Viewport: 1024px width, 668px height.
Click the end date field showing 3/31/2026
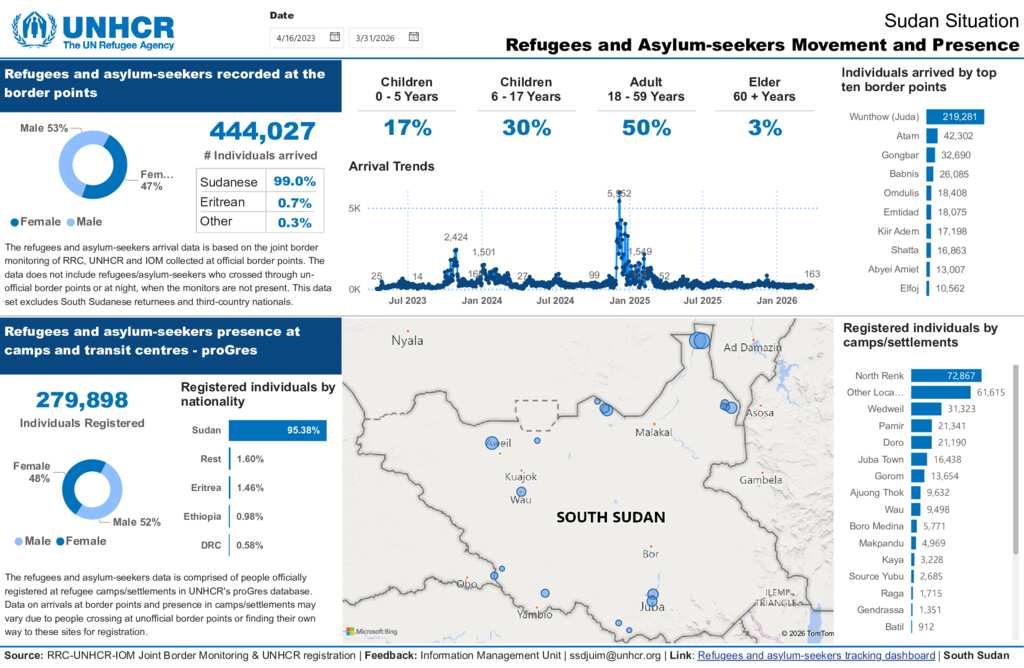click(377, 37)
